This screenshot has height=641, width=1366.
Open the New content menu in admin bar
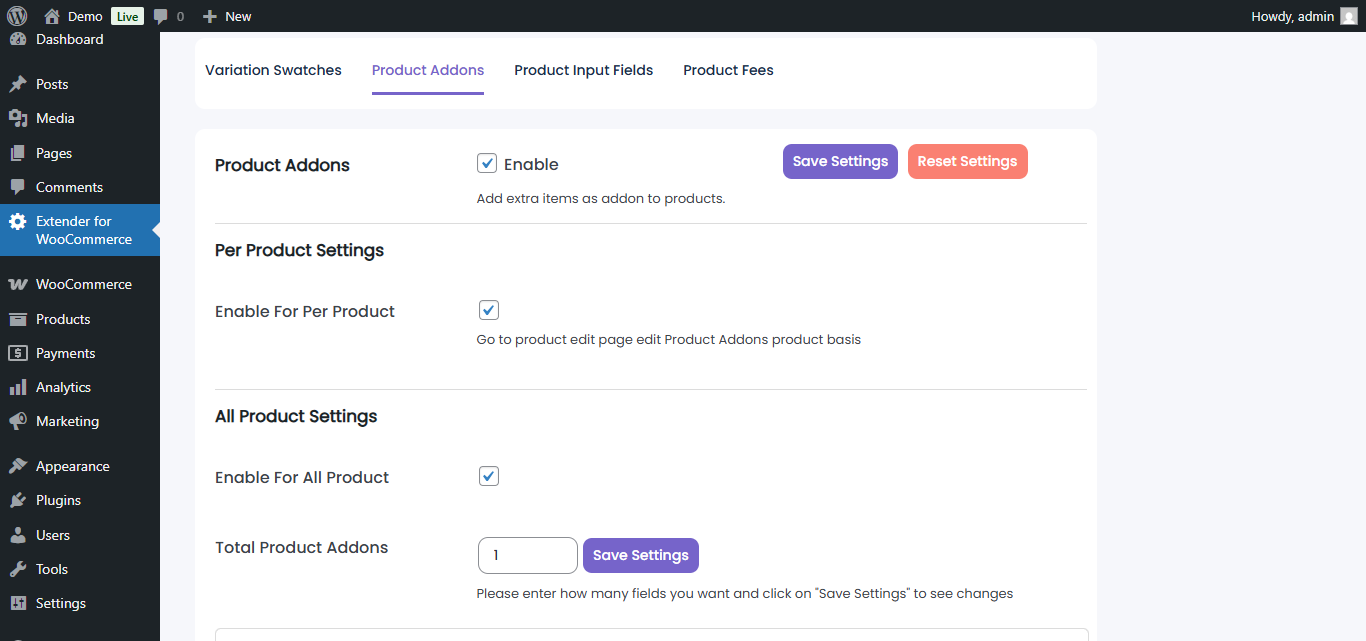click(227, 16)
